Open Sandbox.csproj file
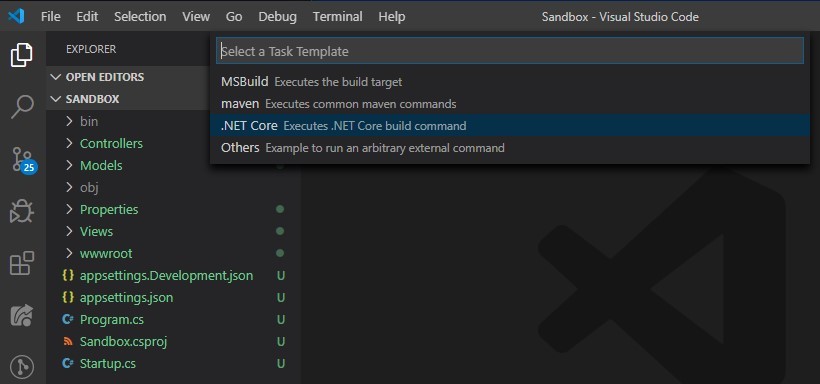Viewport: 820px width, 384px height. click(x=123, y=341)
